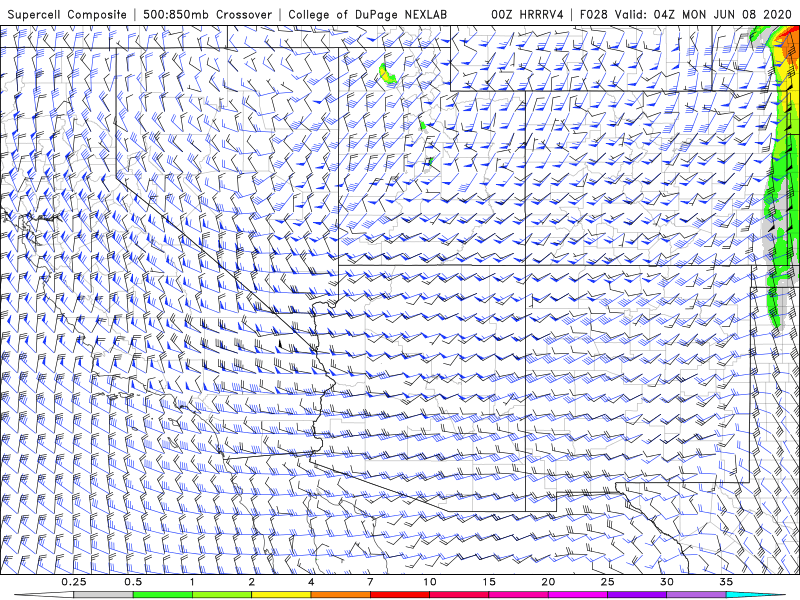Select the legend value 2
This screenshot has height=600, width=800.
252,582
